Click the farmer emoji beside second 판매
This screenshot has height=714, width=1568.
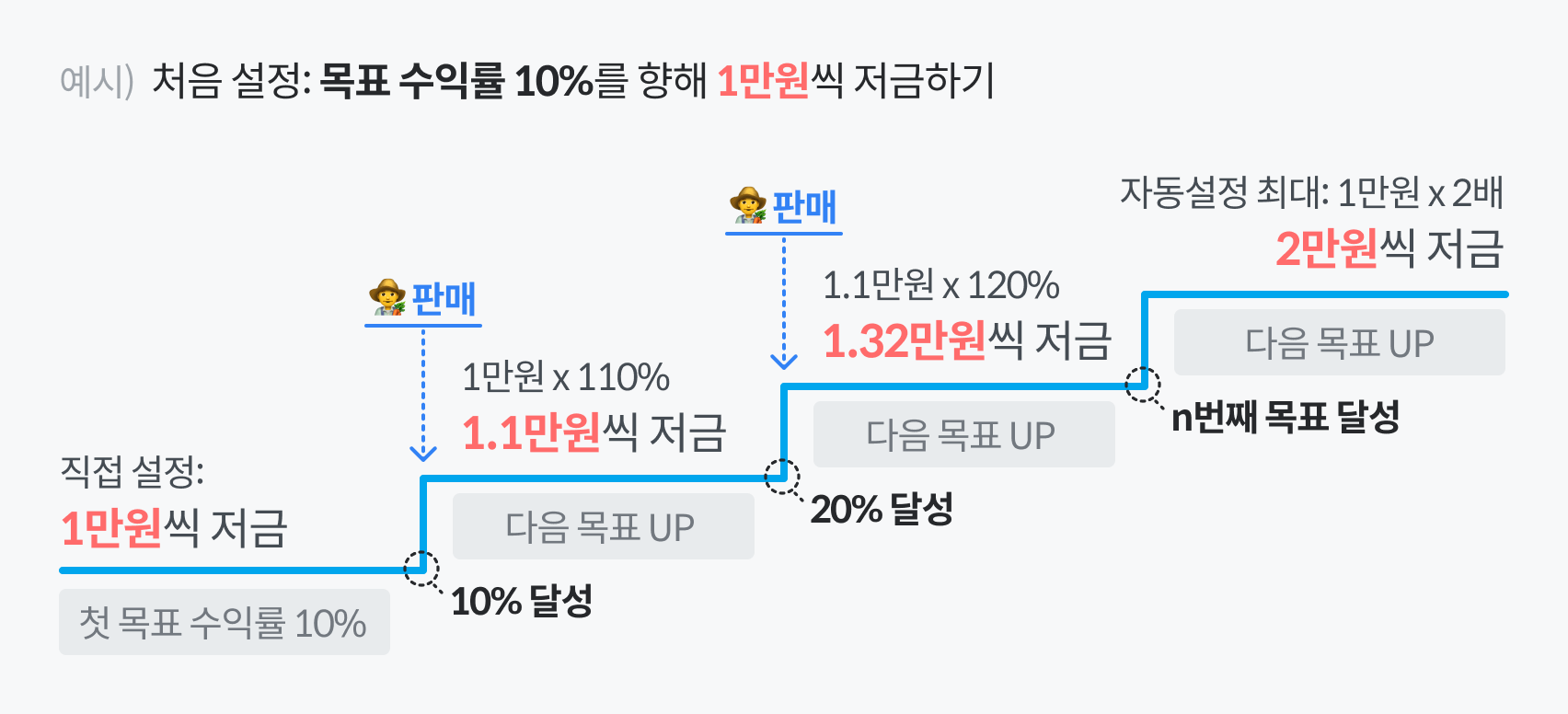click(x=748, y=205)
